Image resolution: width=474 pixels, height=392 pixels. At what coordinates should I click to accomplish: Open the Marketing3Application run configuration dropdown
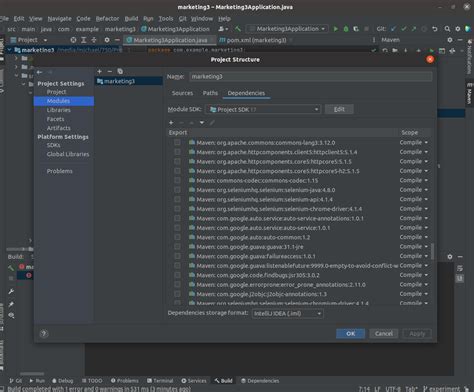(x=287, y=29)
